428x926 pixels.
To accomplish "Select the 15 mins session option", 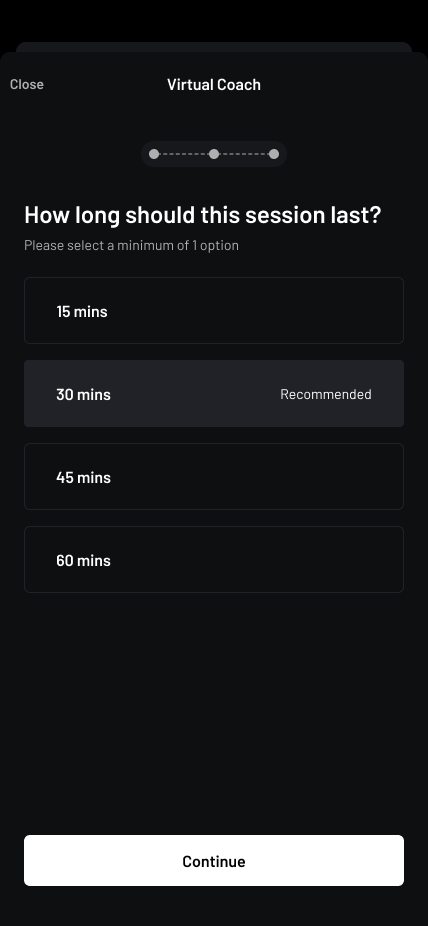I will (x=214, y=311).
